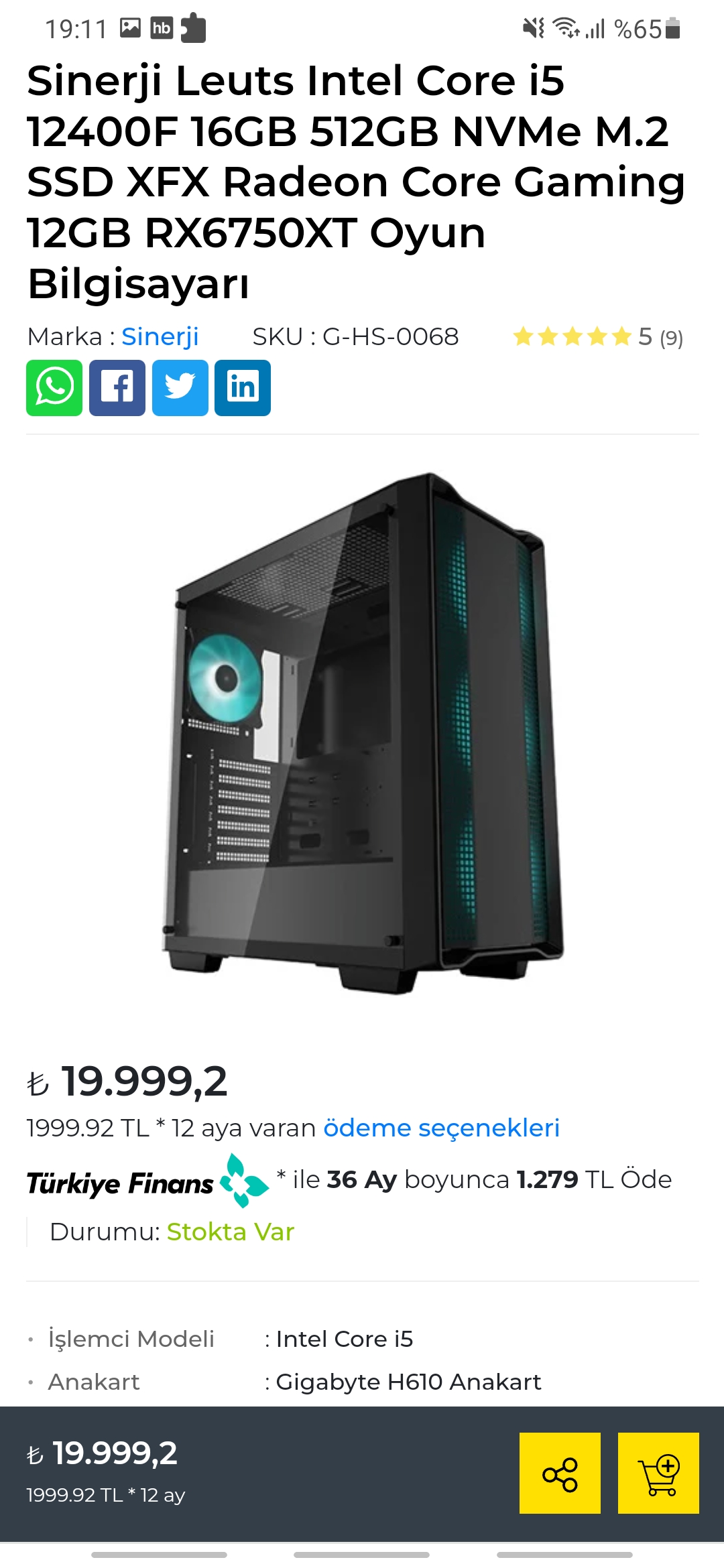Screen dimensions: 724x1568
Task: Open the review count (9)
Action: tap(671, 338)
